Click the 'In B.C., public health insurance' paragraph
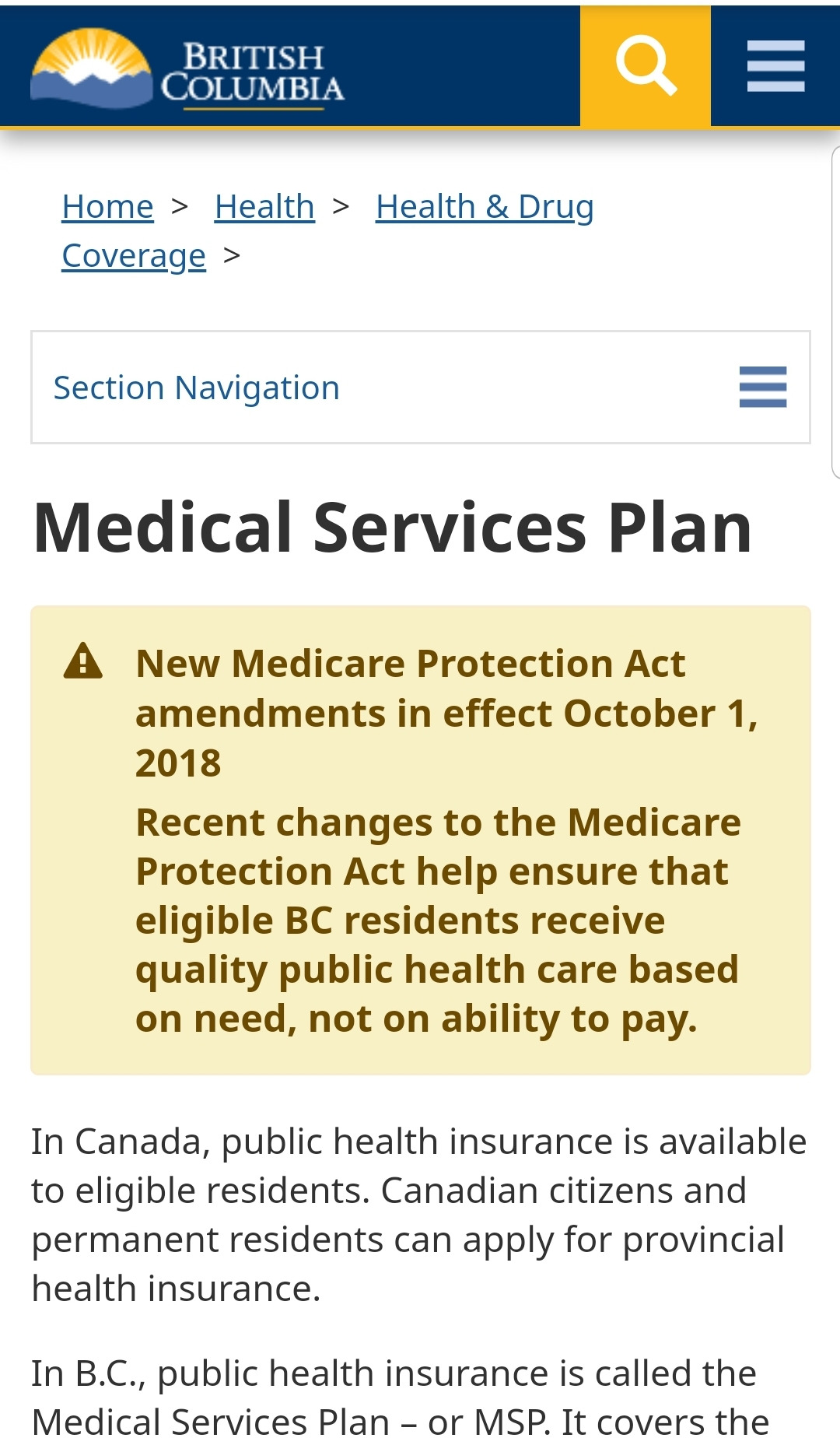The height and width of the screenshot is (1445, 840). click(400, 1398)
